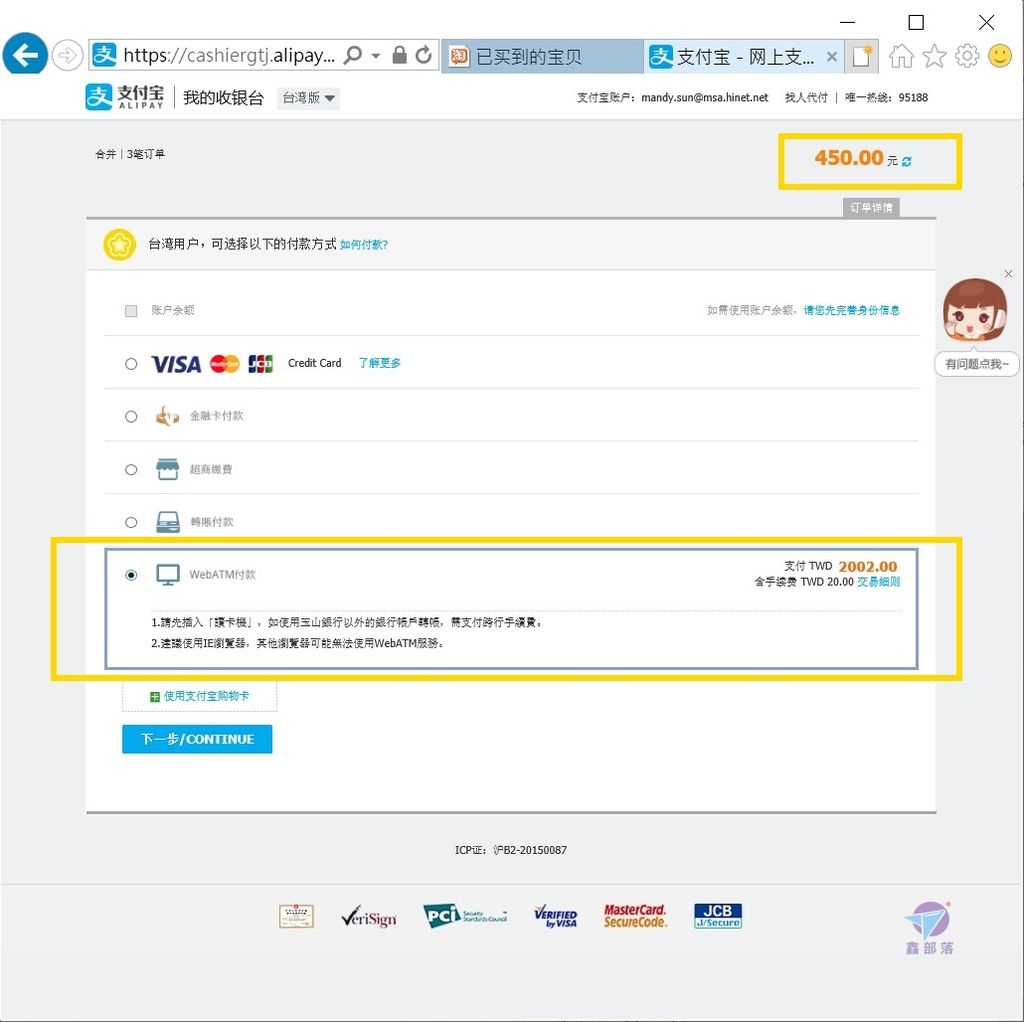The height and width of the screenshot is (1022, 1024).
Task: Click the ICP证 沪B2-20150087 text
Action: pos(511,850)
